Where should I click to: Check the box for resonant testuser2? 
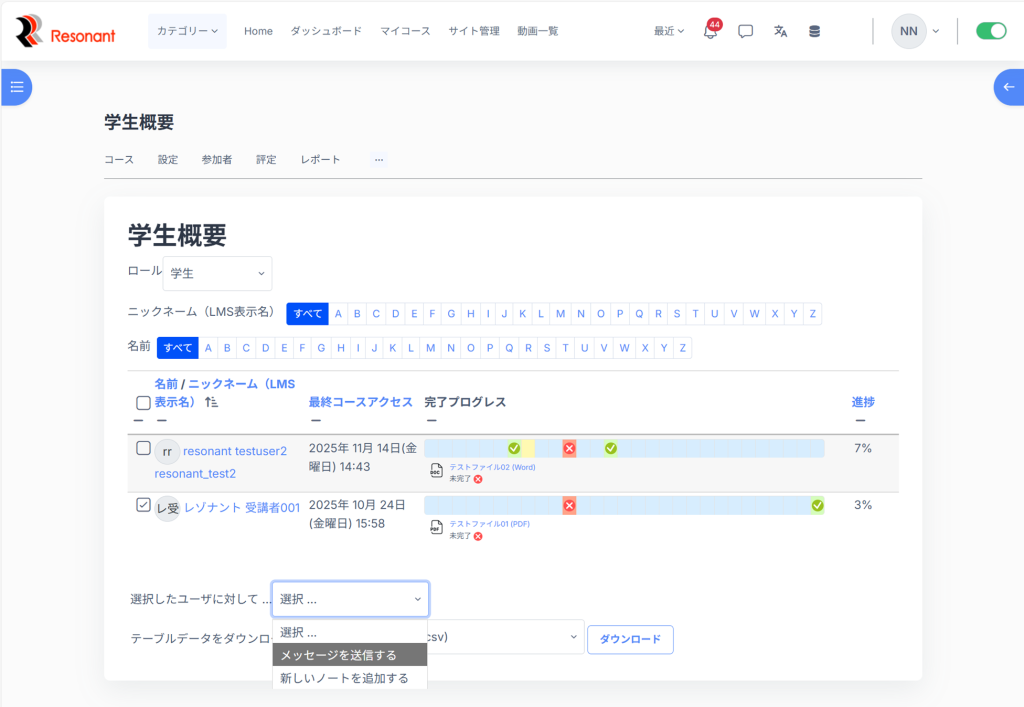coord(143,448)
